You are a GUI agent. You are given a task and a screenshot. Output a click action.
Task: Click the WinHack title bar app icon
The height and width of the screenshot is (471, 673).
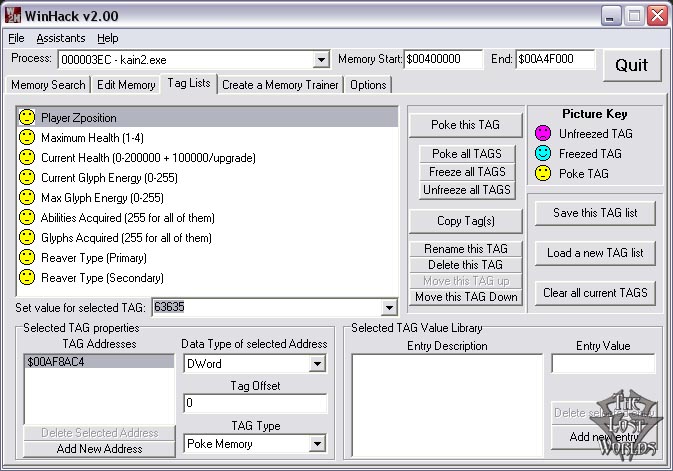pyautogui.click(x=13, y=15)
